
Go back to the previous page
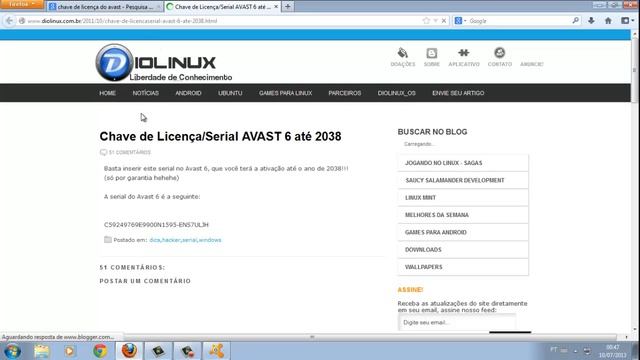point(9,21)
